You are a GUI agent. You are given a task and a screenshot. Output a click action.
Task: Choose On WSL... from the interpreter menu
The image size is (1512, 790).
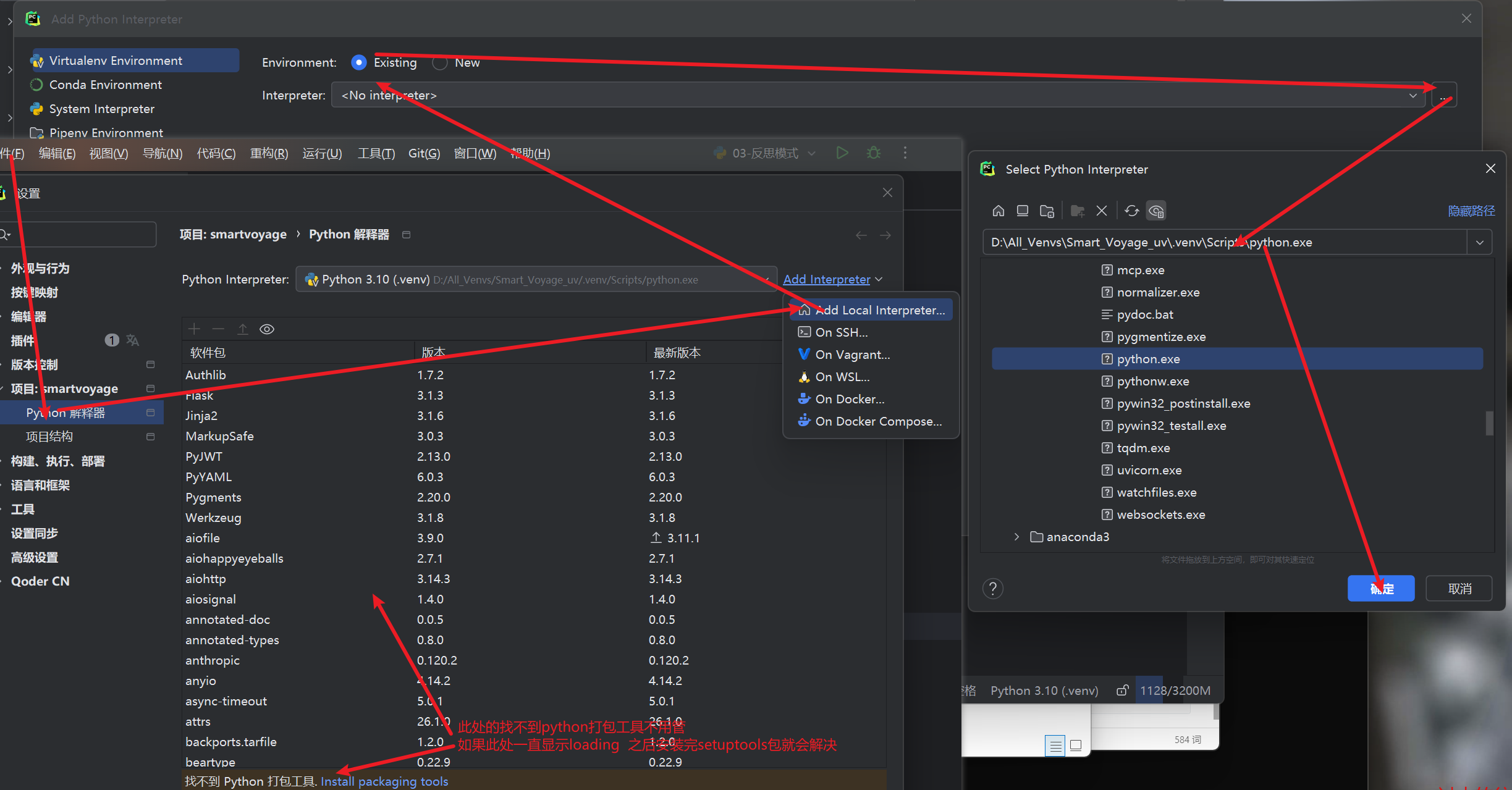pyautogui.click(x=871, y=377)
